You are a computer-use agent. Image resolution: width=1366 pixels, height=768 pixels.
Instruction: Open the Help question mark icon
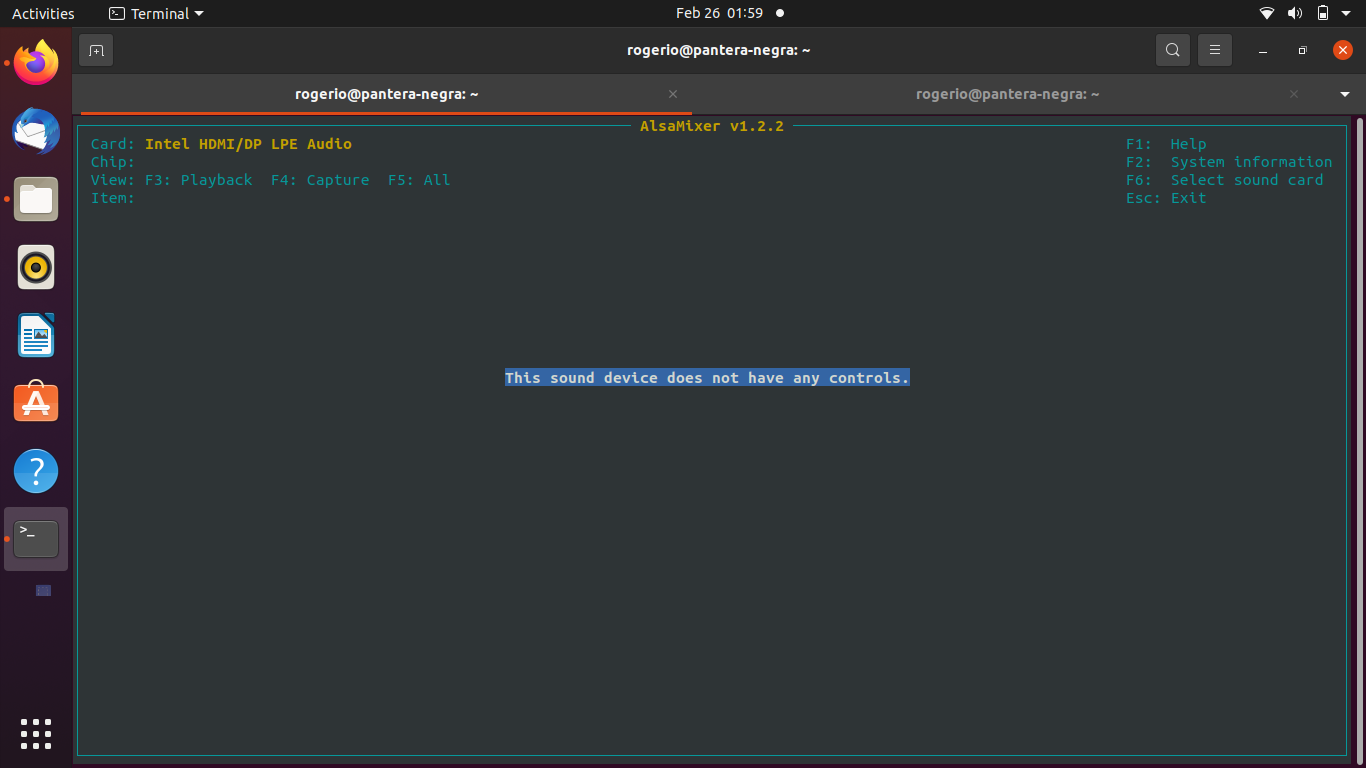pyautogui.click(x=36, y=471)
